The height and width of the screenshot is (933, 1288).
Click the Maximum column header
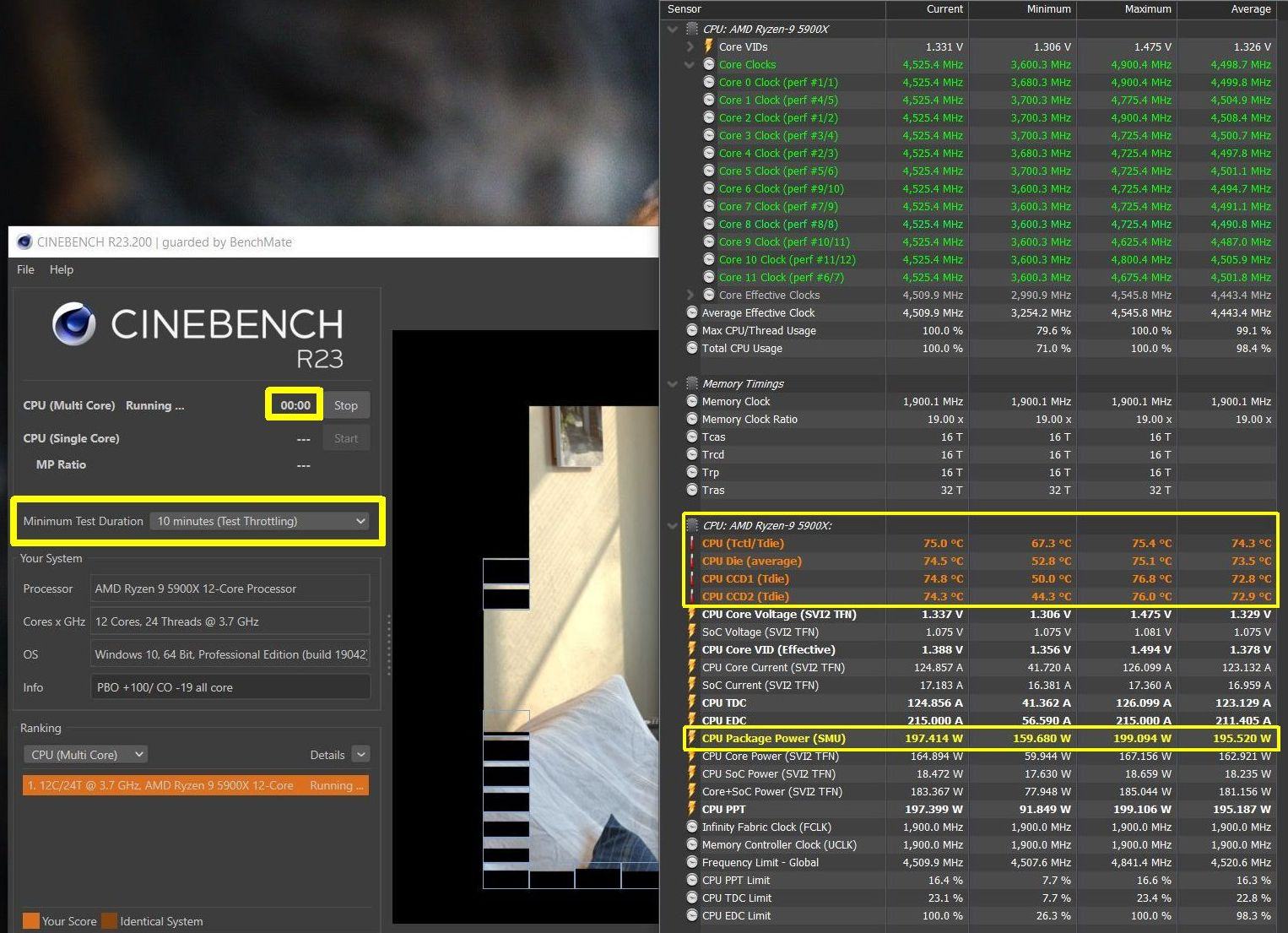1127,9
